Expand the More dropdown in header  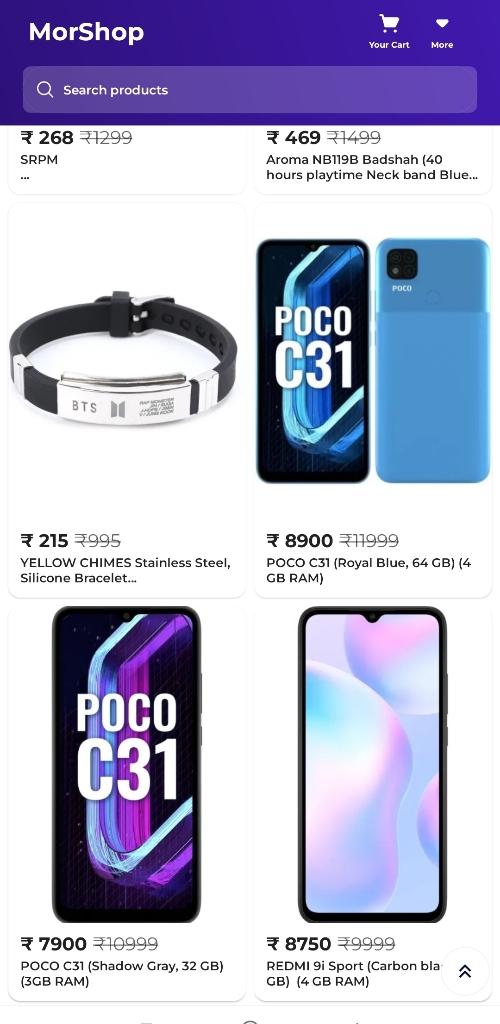click(x=442, y=33)
